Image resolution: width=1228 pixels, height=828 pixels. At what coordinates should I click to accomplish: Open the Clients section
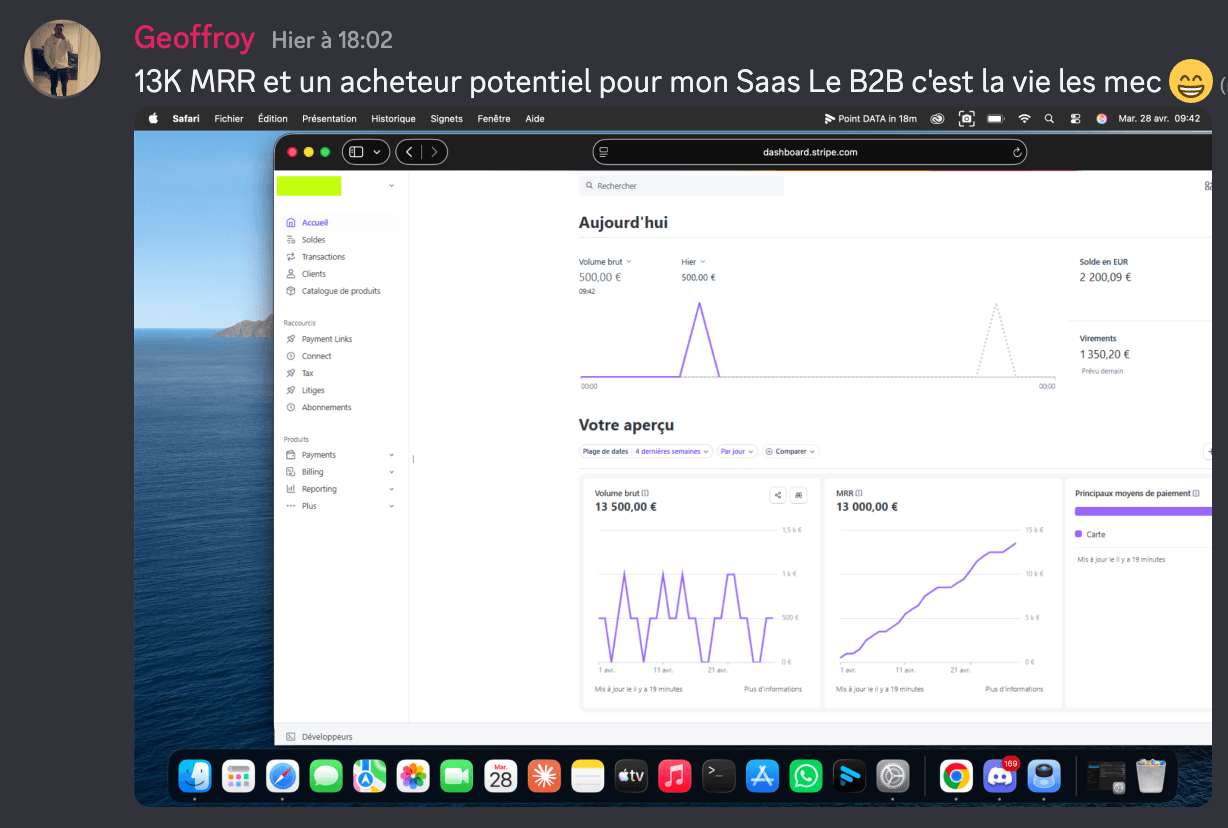(313, 274)
